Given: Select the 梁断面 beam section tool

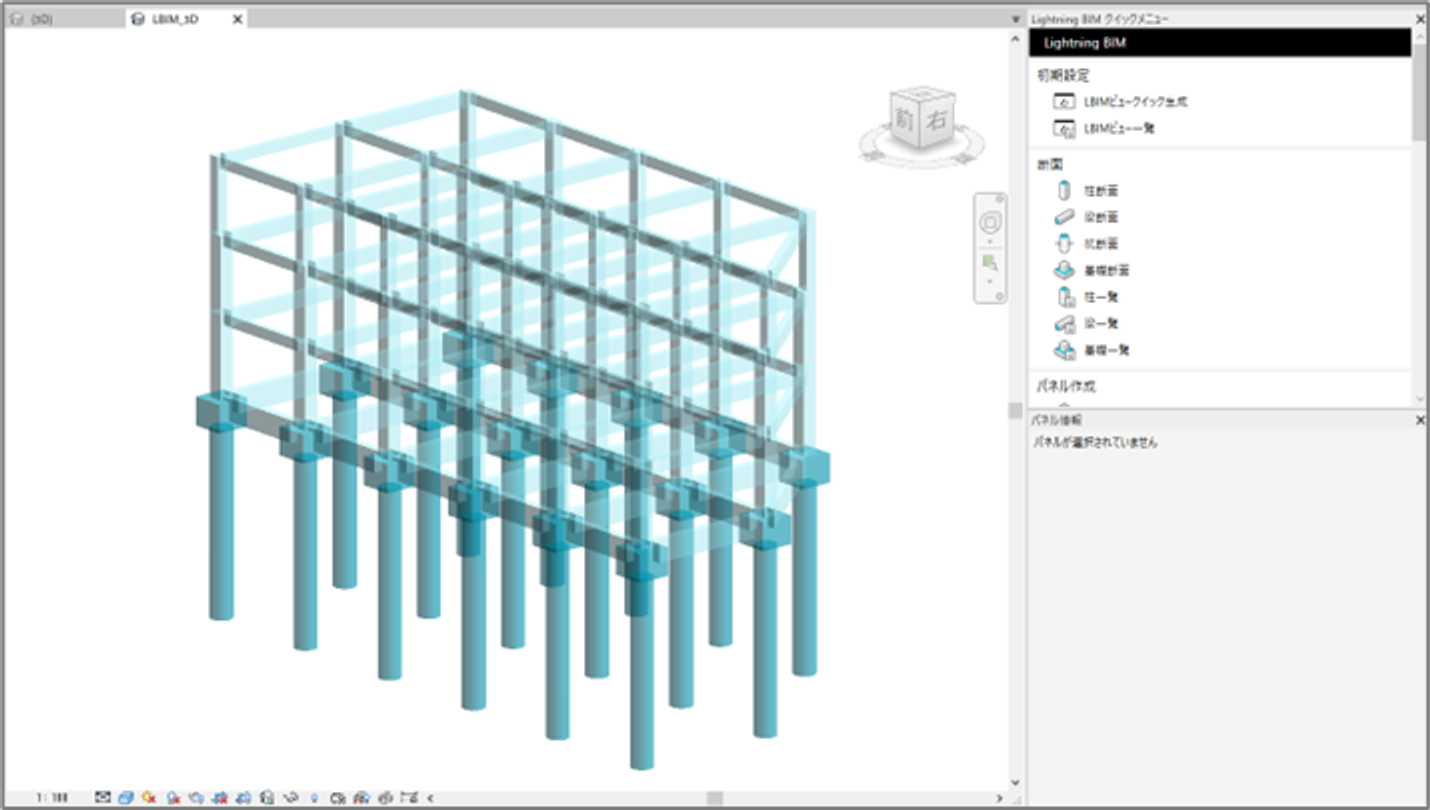Looking at the screenshot, I should click(x=1087, y=217).
